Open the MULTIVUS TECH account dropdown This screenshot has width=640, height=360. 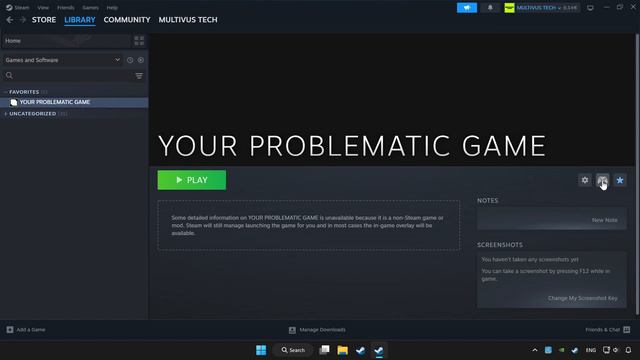click(542, 8)
